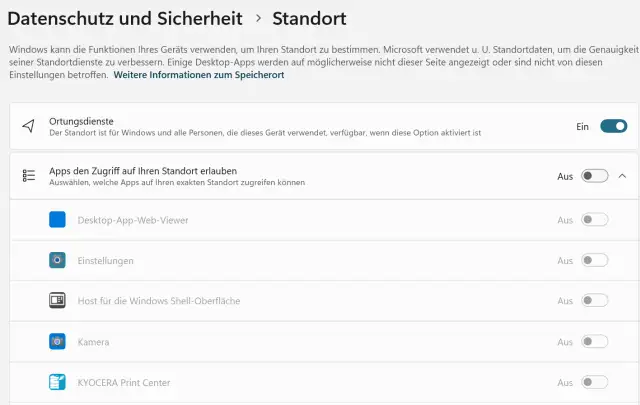The height and width of the screenshot is (405, 640).
Task: Click the Ortungsdienste settings row label
Action: click(82, 121)
